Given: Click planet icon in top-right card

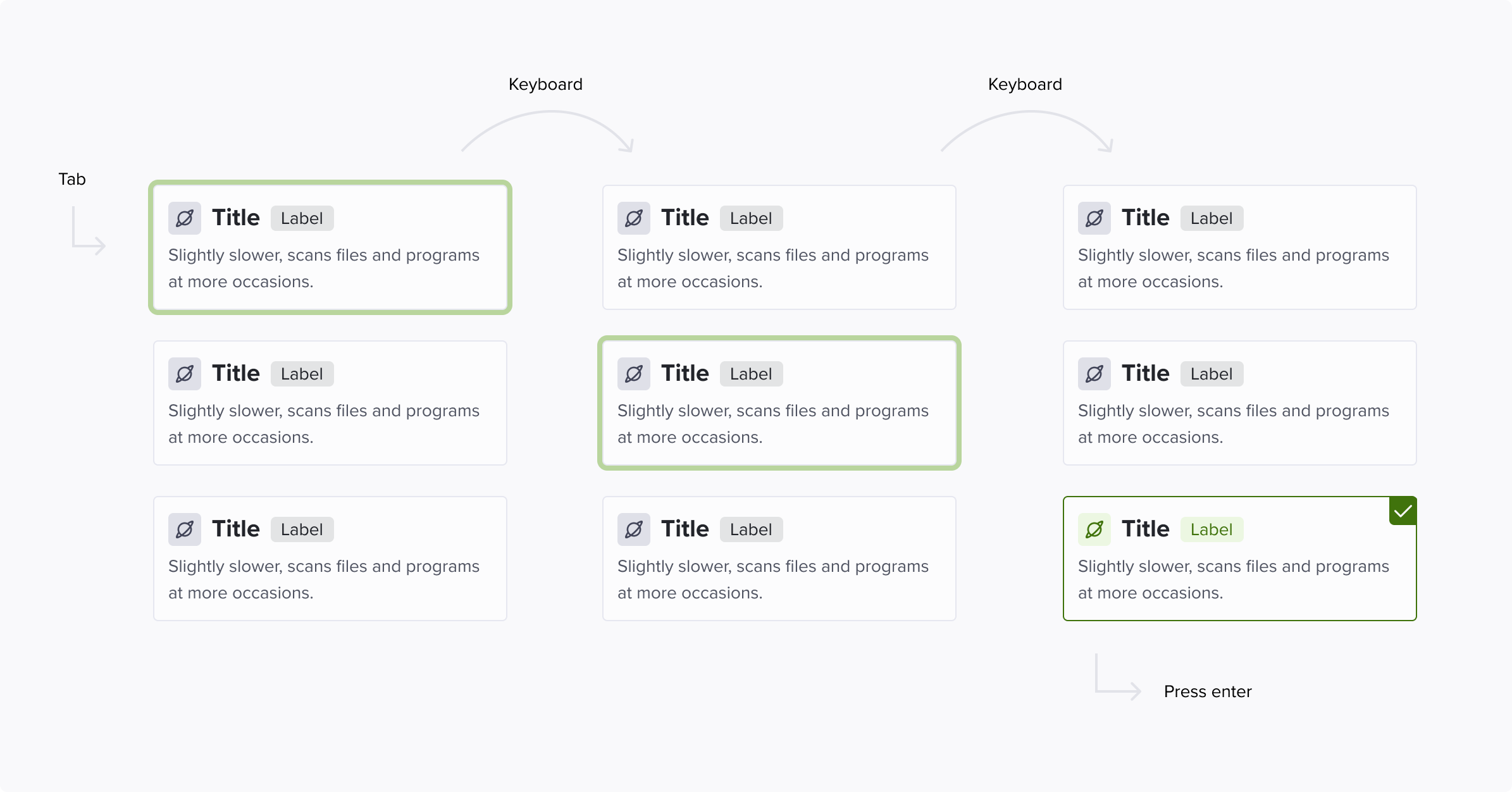Looking at the screenshot, I should 1094,218.
